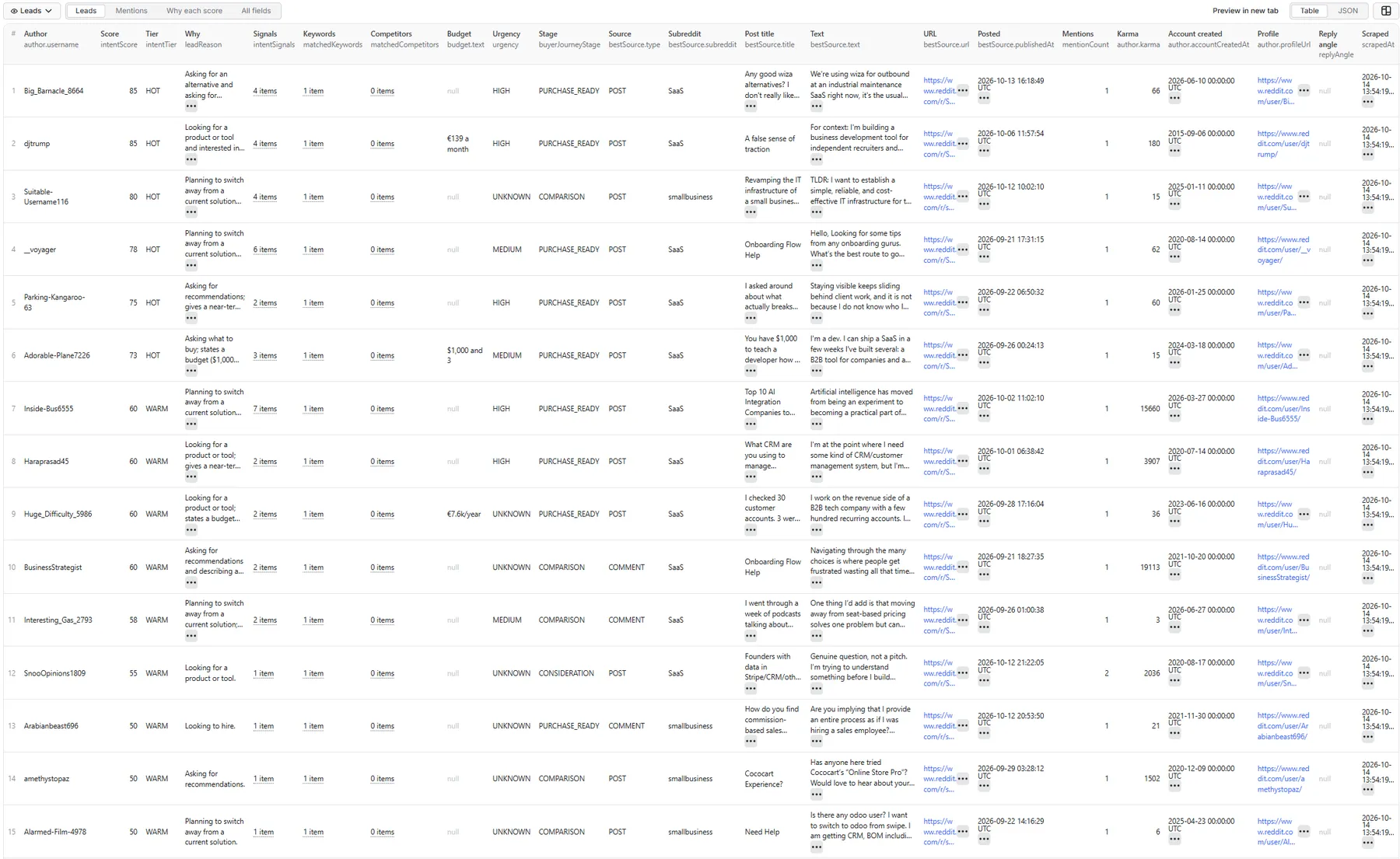Expand the Post title ellipsis for Big_Barnacle_8664

pos(751,107)
